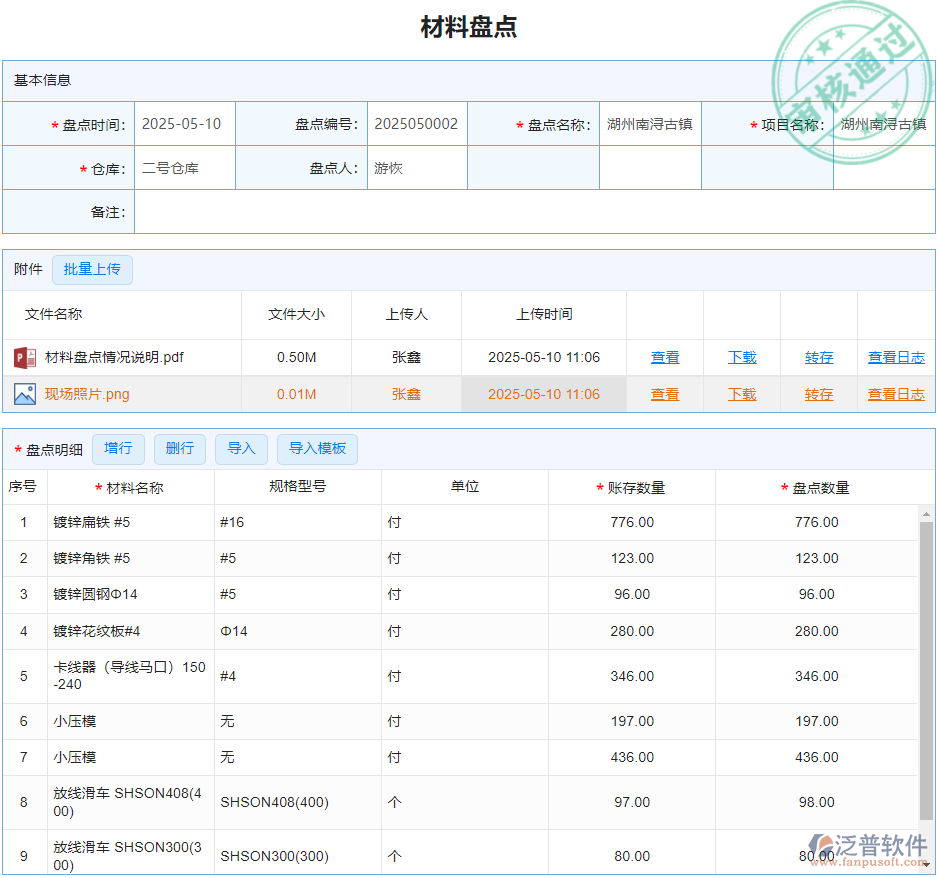Click the 批量上传 upload button
Image resolution: width=938 pixels, height=878 pixels.
(x=92, y=269)
